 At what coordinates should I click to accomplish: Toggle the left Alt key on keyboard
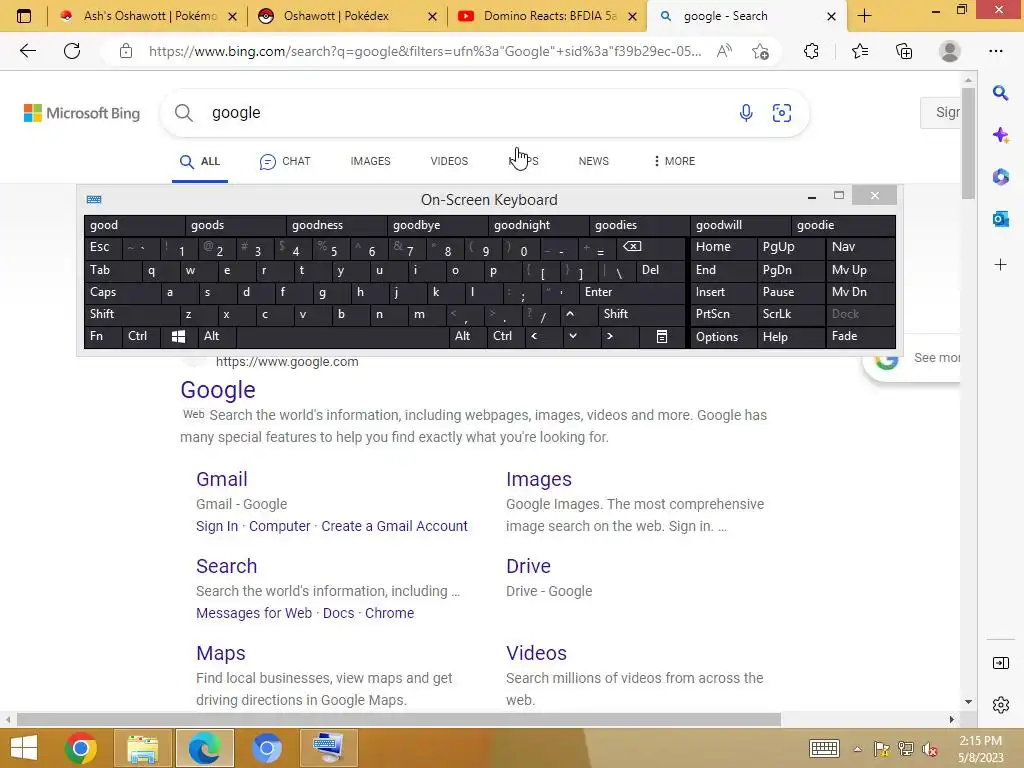217,336
